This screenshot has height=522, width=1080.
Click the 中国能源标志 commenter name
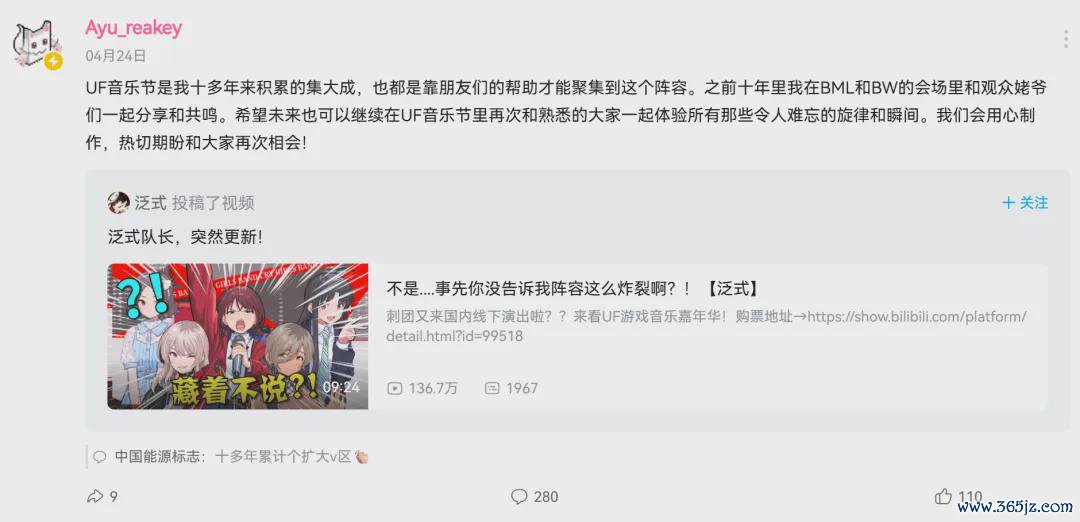(x=157, y=457)
